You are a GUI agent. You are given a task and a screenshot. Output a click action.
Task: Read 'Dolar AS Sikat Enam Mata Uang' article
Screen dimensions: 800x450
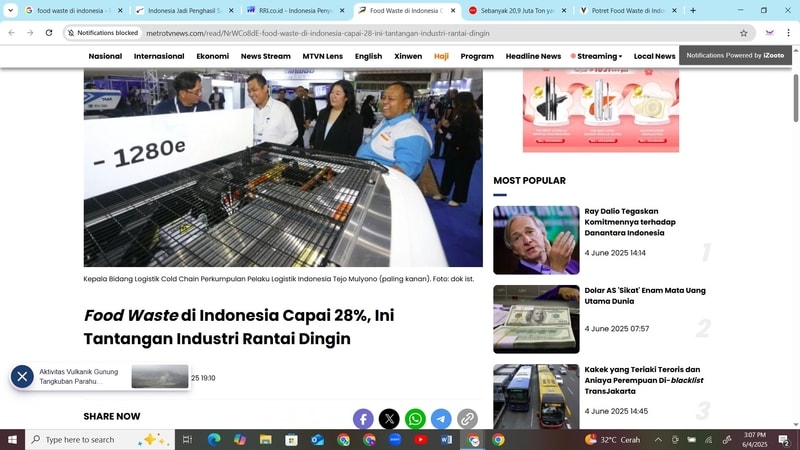click(645, 295)
